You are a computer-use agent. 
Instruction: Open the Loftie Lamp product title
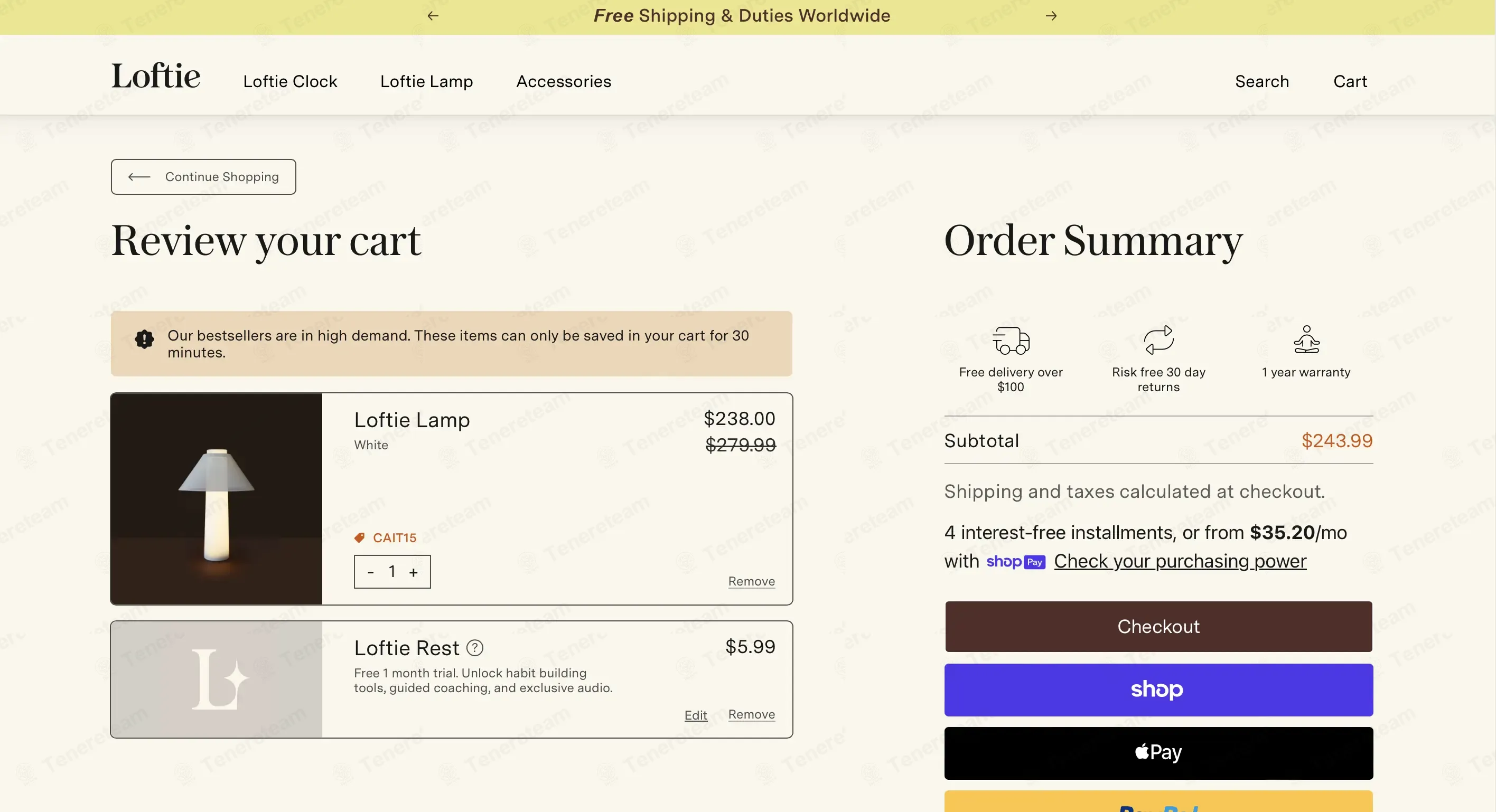click(x=412, y=420)
